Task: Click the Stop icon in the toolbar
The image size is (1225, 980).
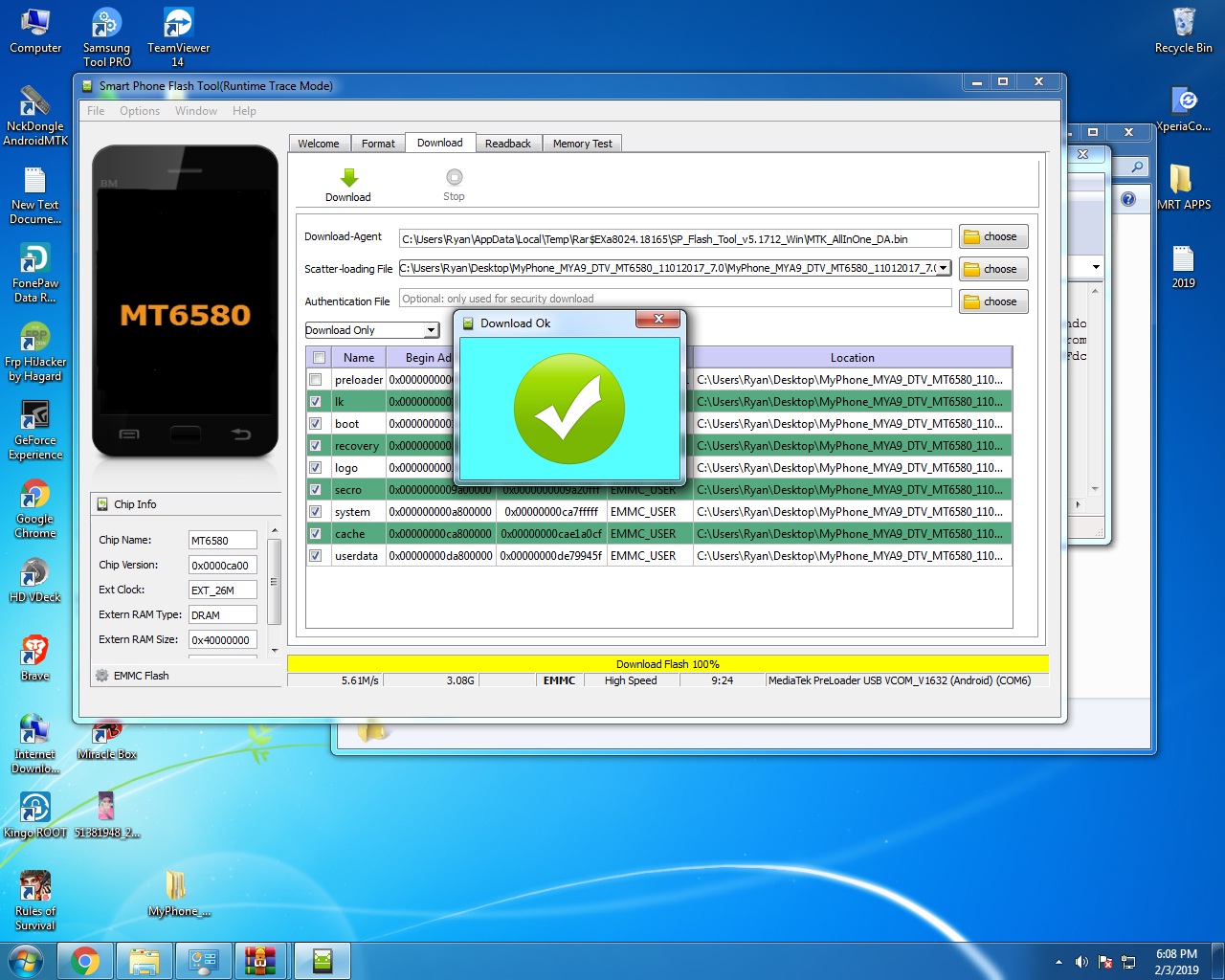Action: [455, 177]
